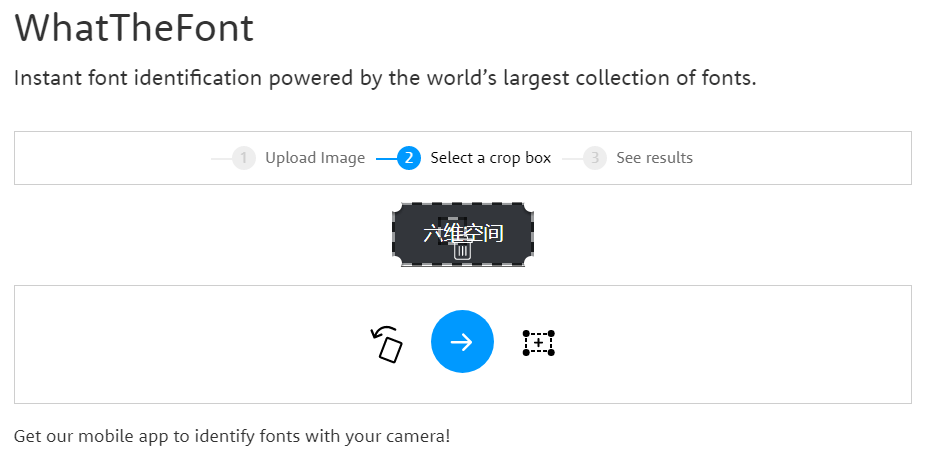
Task: Select the small inner crop box on the image
Action: pyautogui.click(x=451, y=228)
